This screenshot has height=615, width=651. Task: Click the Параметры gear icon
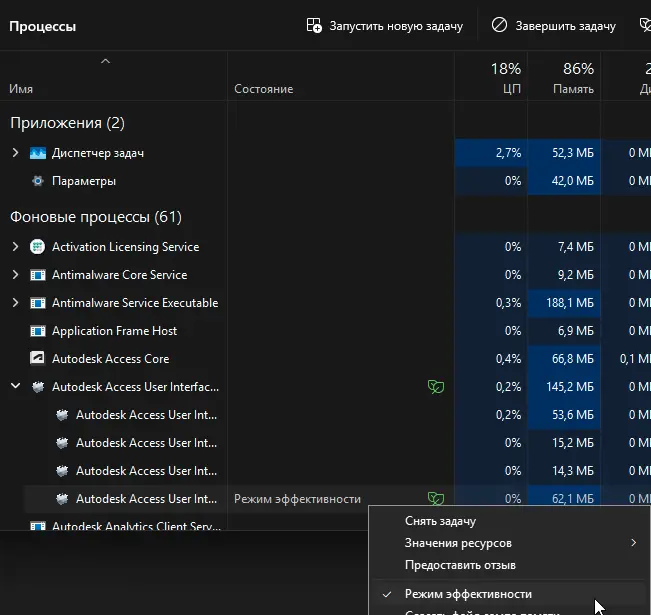pyautogui.click(x=38, y=181)
